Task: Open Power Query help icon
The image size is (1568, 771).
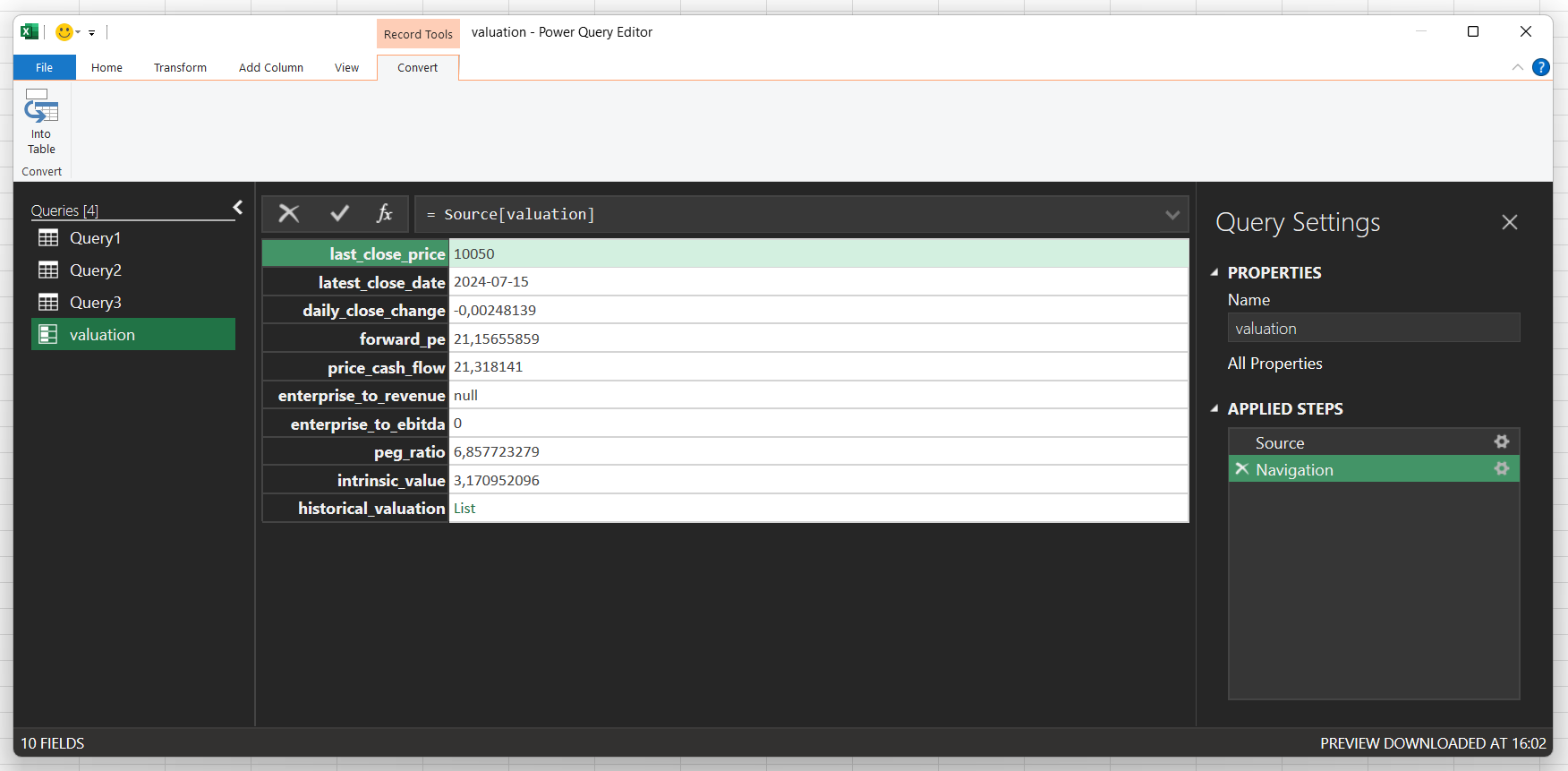Action: 1541,67
